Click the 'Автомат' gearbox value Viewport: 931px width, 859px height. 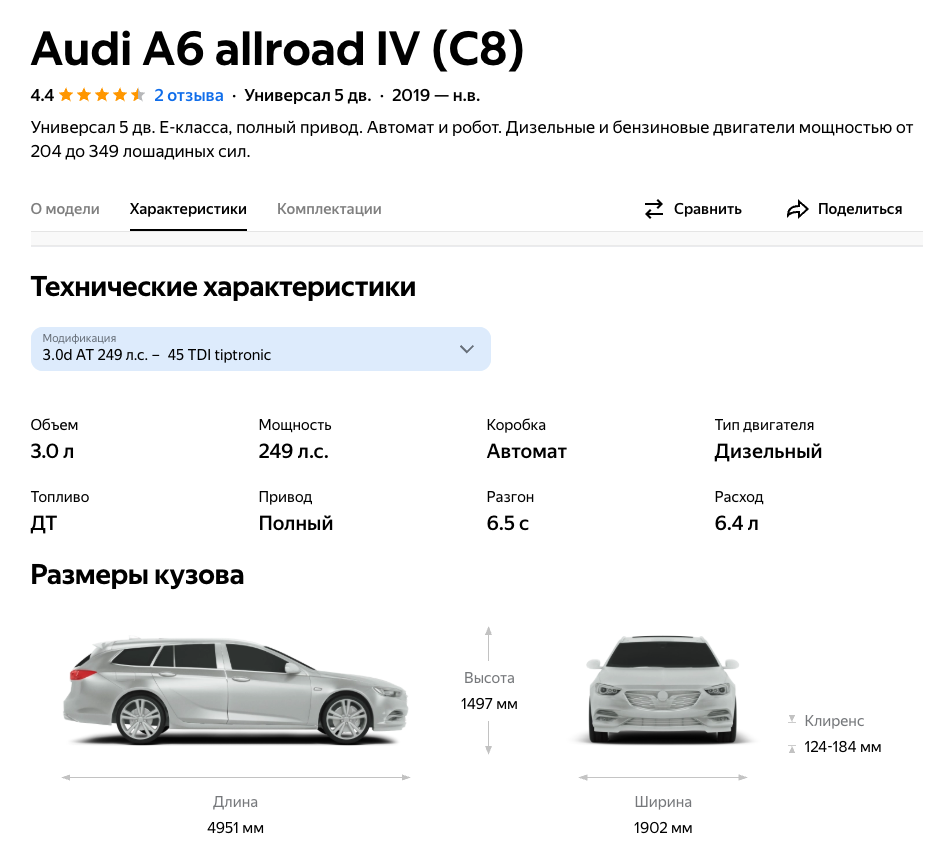pos(527,451)
